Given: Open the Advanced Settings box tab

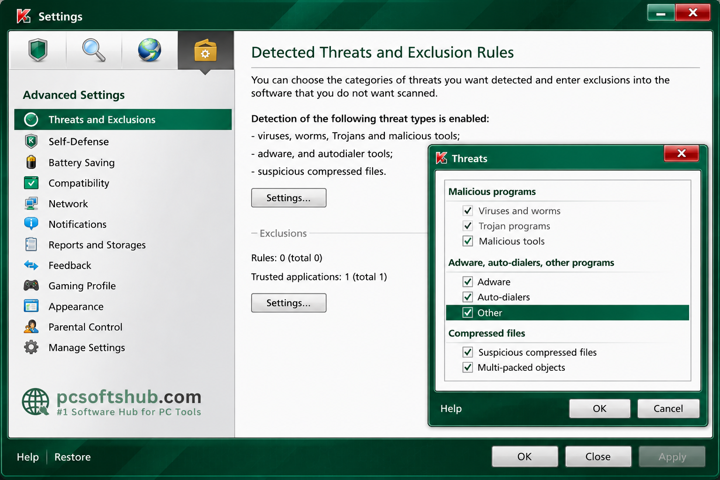Looking at the screenshot, I should [205, 50].
